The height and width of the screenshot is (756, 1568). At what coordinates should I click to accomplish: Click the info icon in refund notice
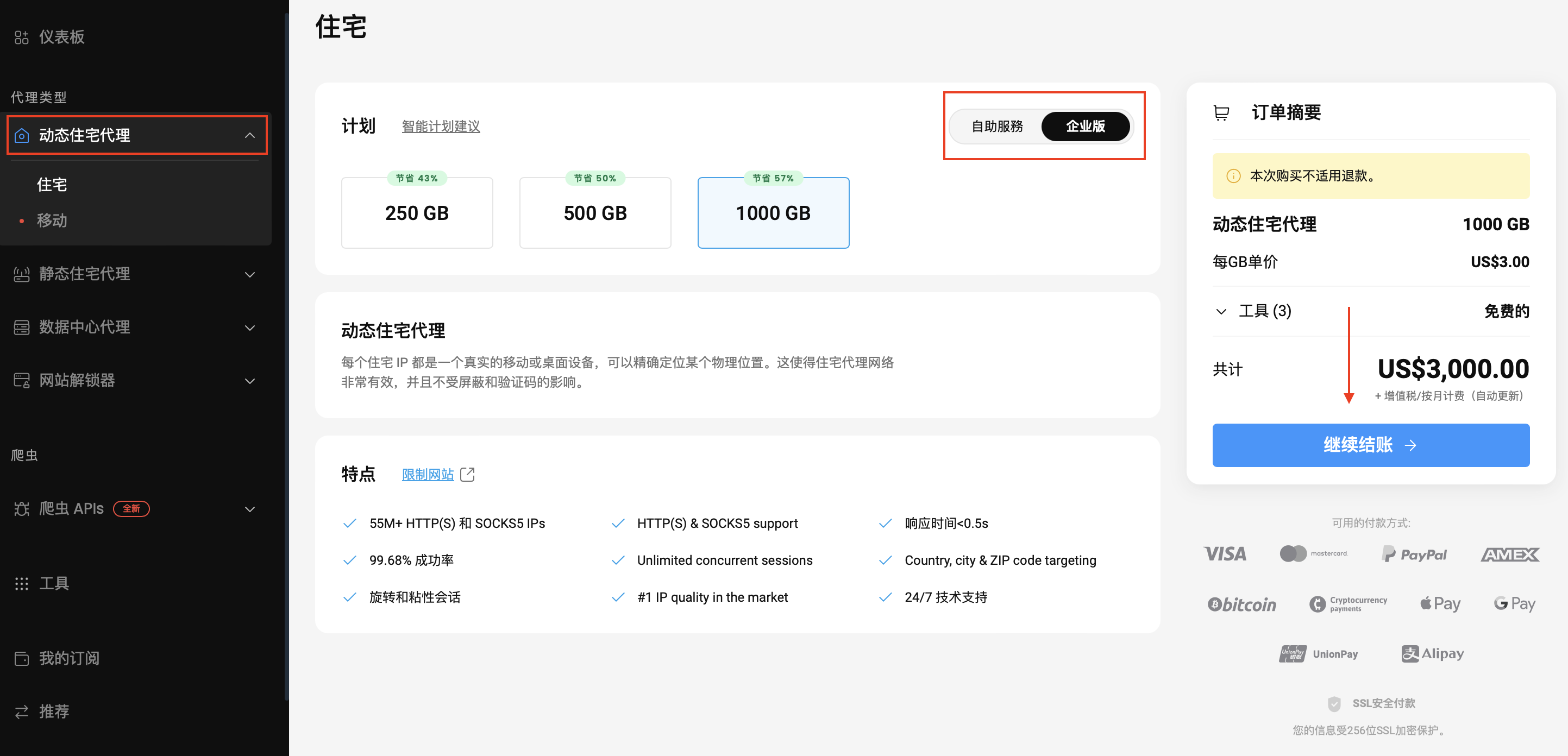[x=1233, y=176]
